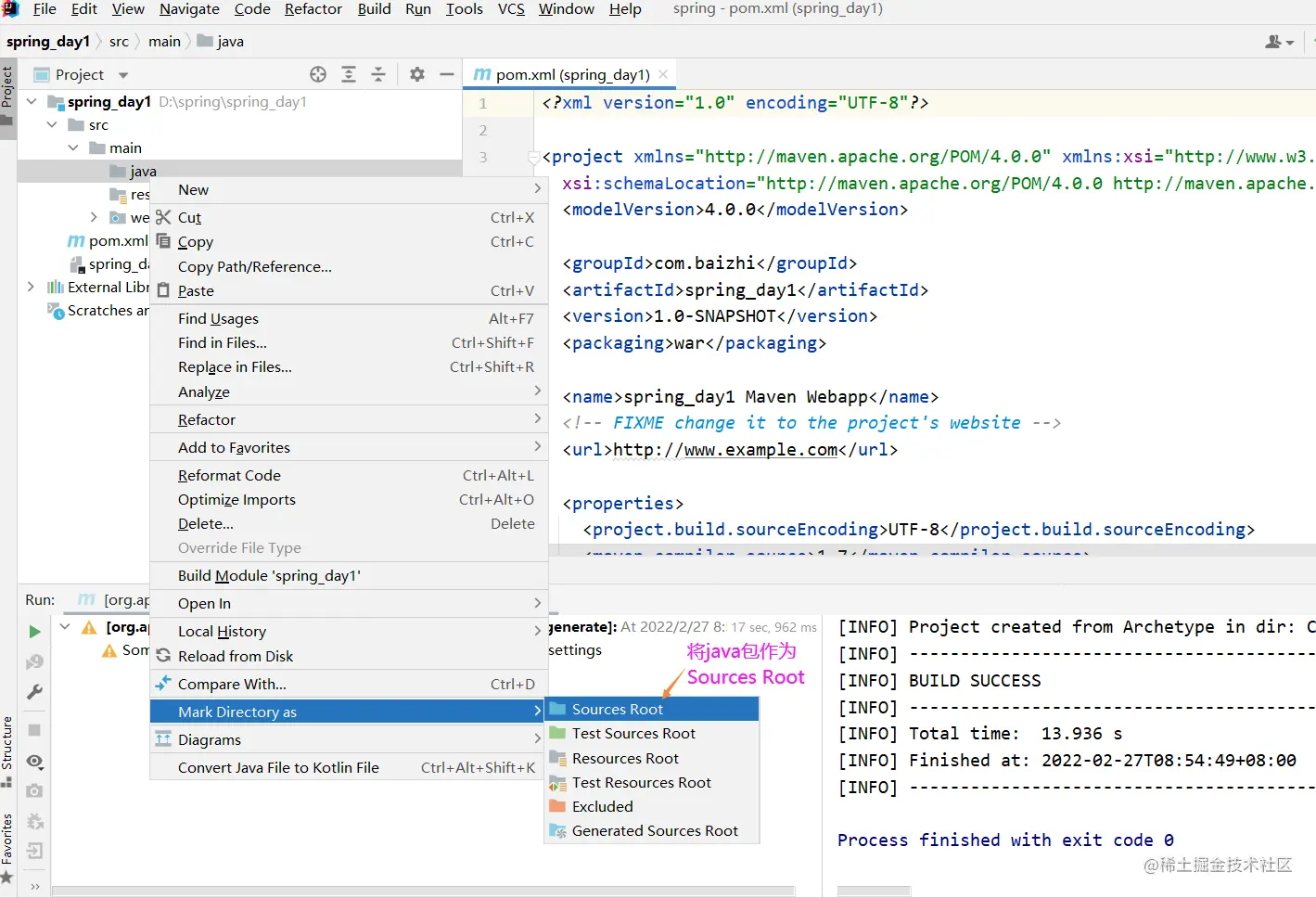Collapse the org.apache run tree node
This screenshot has width=1316, height=898.
coord(65,627)
